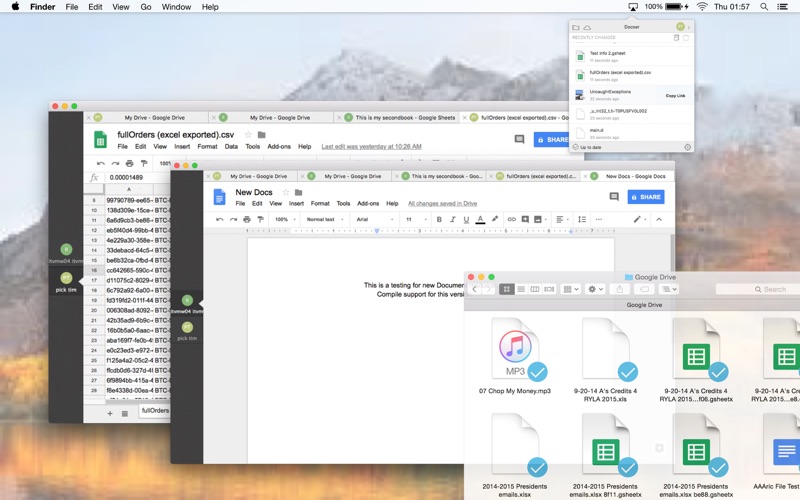Open Test info 2.gsheet in recent list
This screenshot has width=800, height=500.
click(632, 56)
